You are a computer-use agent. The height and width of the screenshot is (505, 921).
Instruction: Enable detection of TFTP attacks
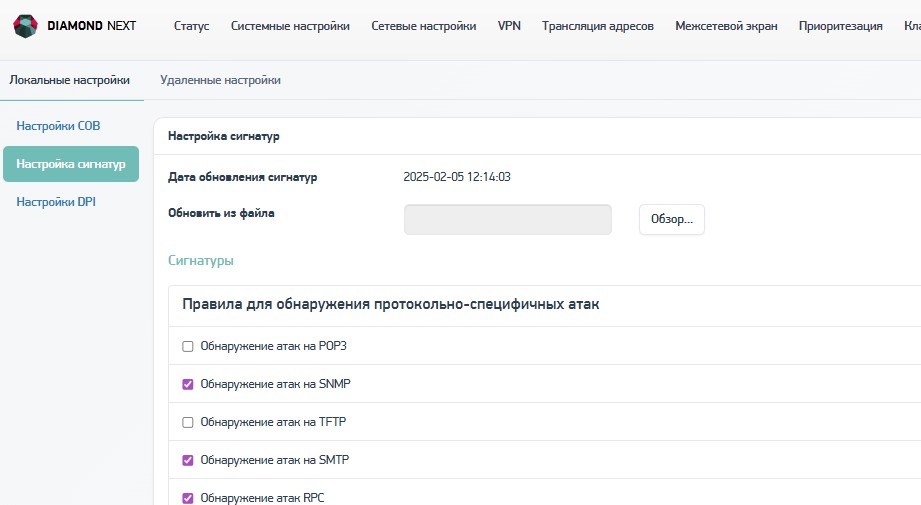pyautogui.click(x=187, y=422)
